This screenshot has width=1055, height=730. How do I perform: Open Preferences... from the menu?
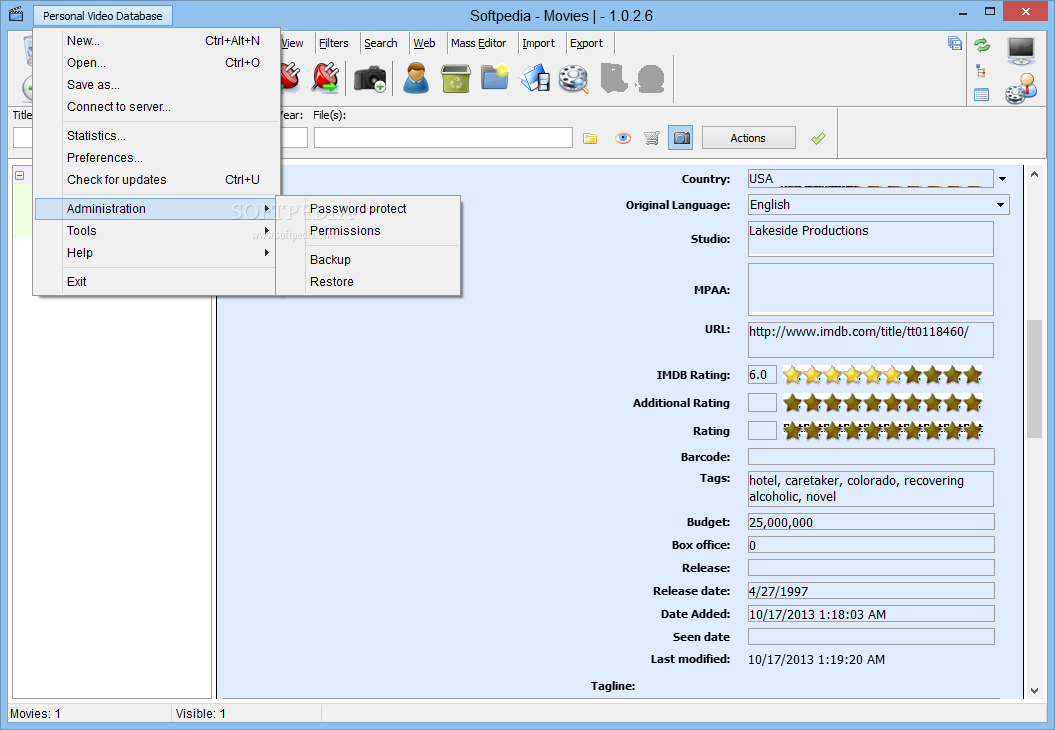point(156,158)
